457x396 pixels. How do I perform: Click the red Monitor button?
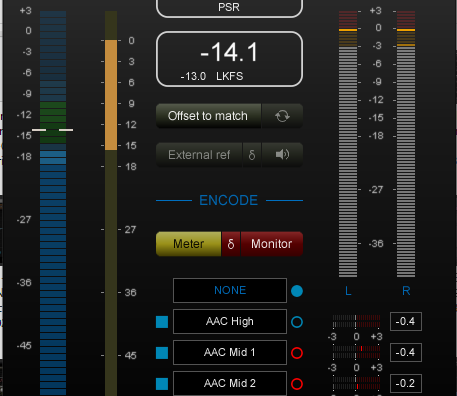272,244
